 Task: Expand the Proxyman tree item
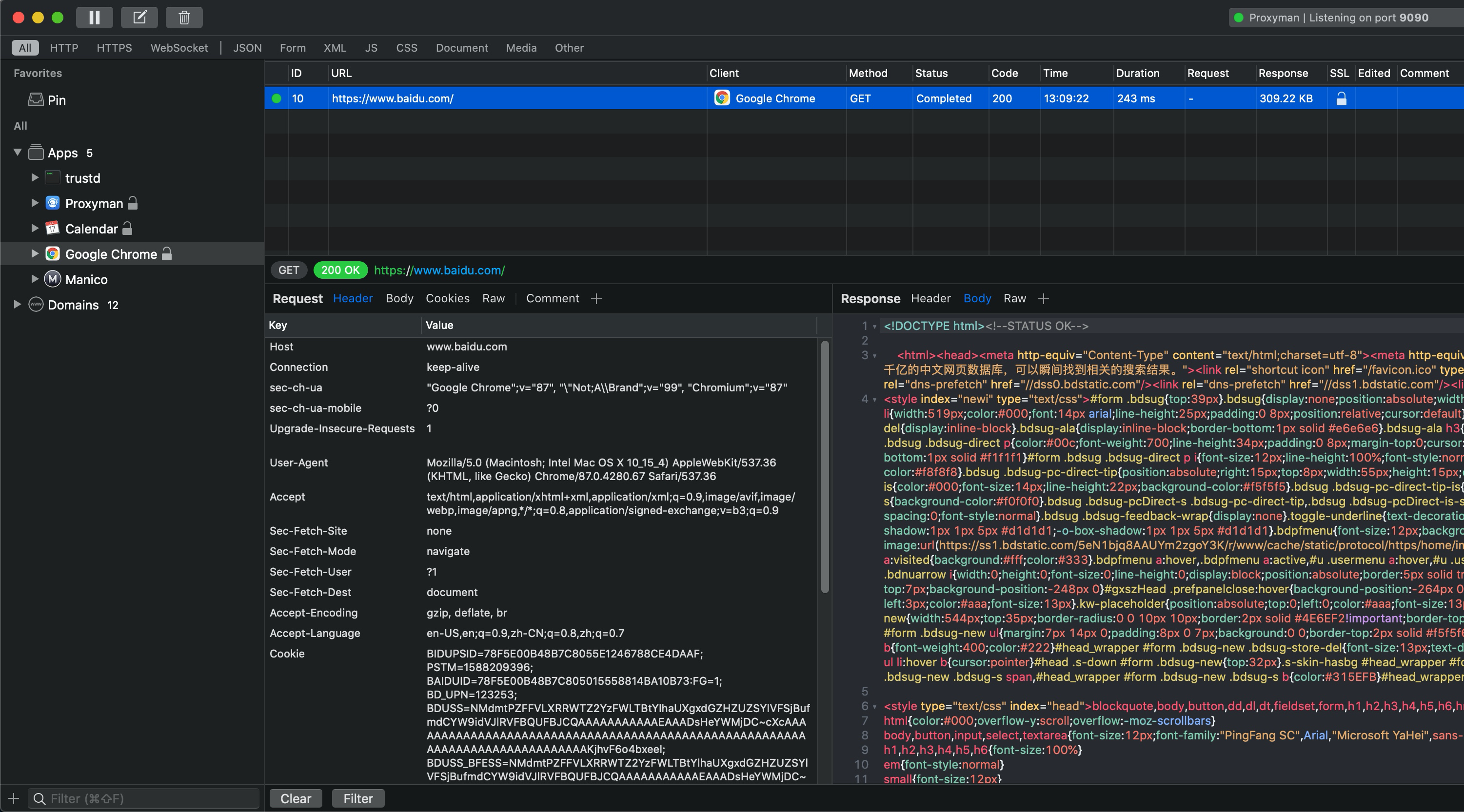[x=35, y=203]
